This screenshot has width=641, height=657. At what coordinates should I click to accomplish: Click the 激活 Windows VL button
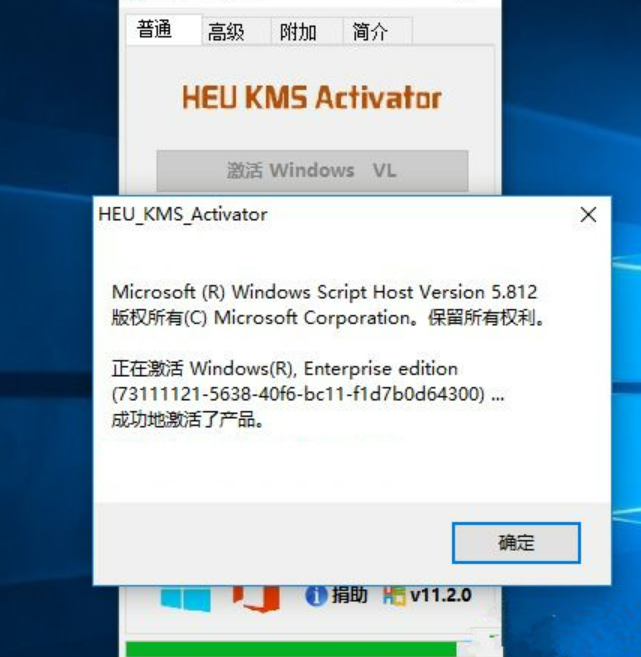pos(312,171)
